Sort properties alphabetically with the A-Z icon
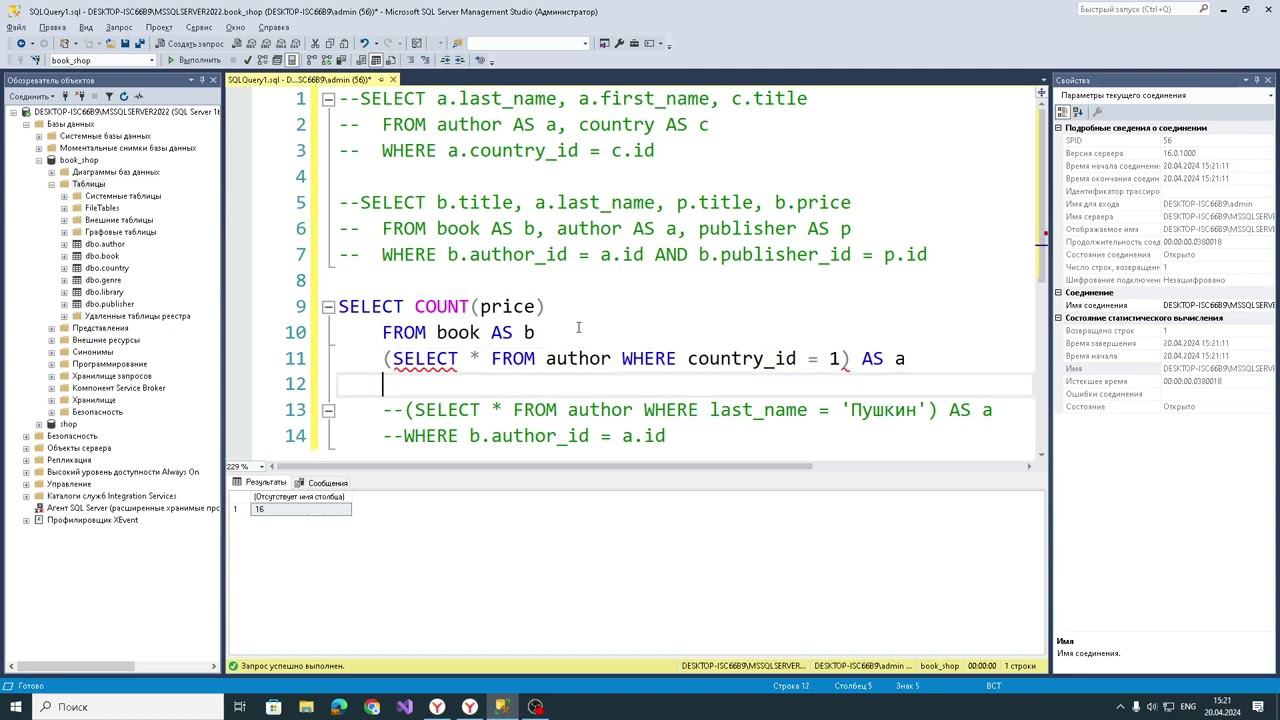 (1078, 112)
